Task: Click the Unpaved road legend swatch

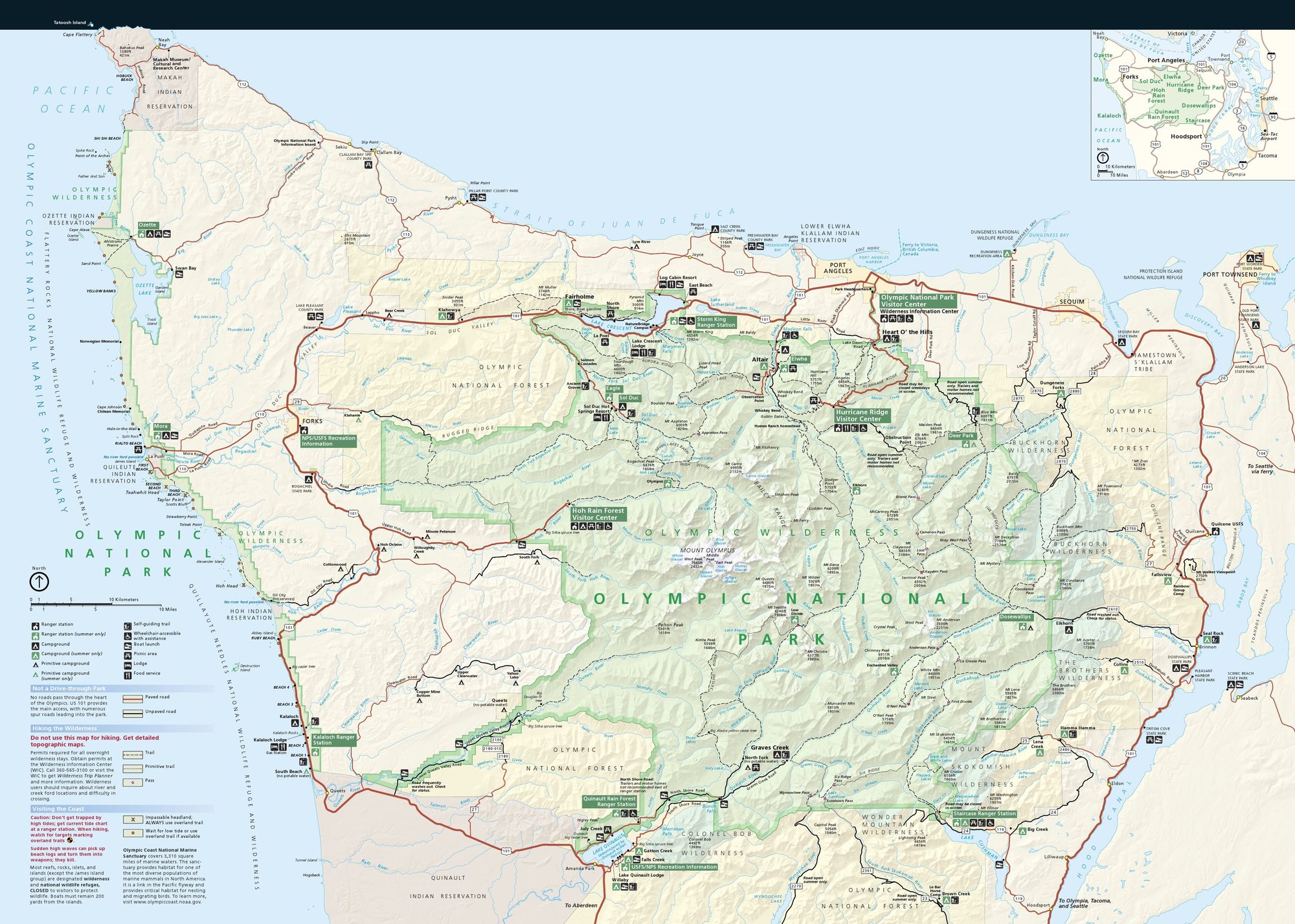Action: click(133, 713)
